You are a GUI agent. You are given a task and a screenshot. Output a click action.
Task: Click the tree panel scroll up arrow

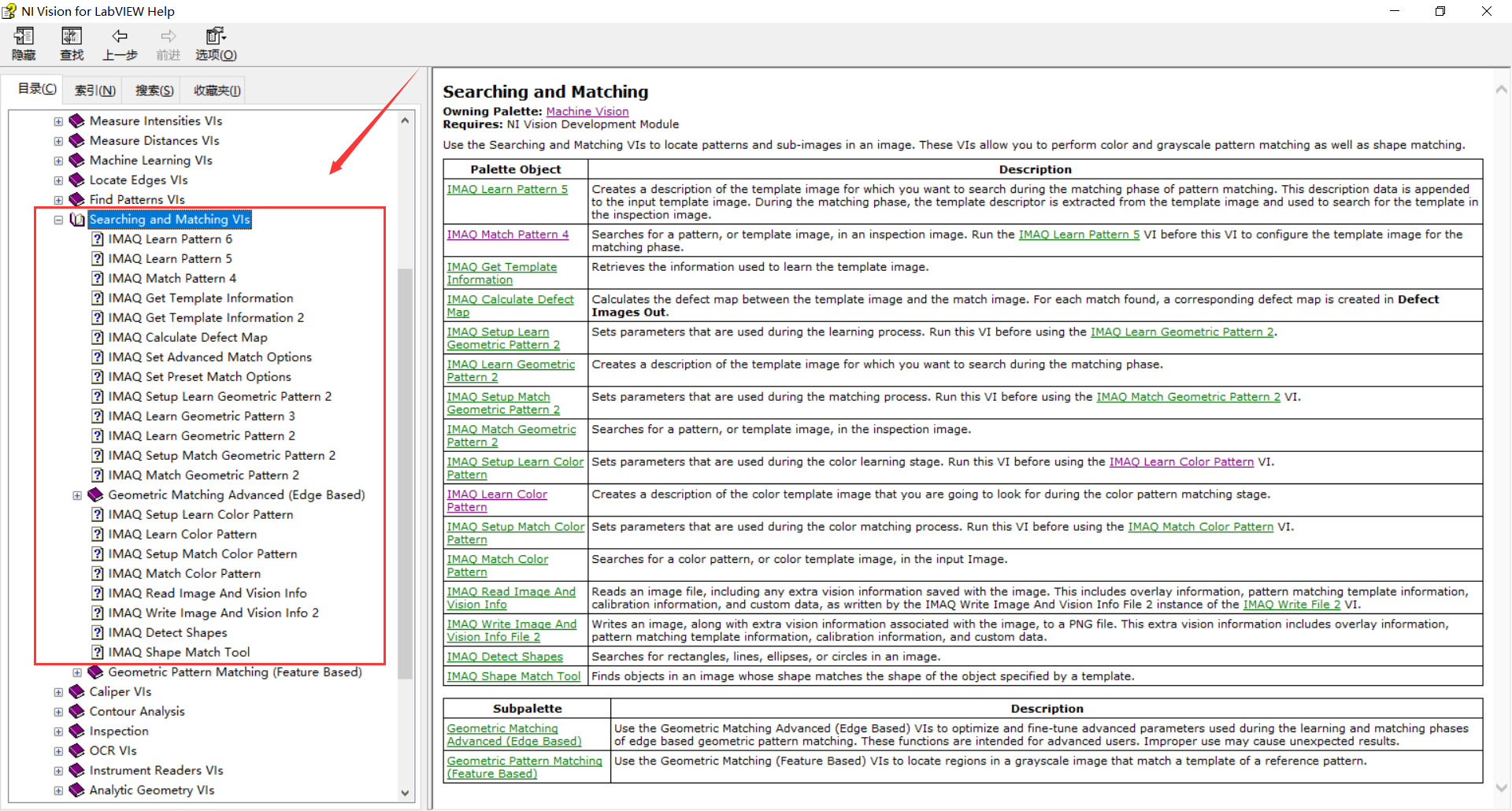point(405,120)
